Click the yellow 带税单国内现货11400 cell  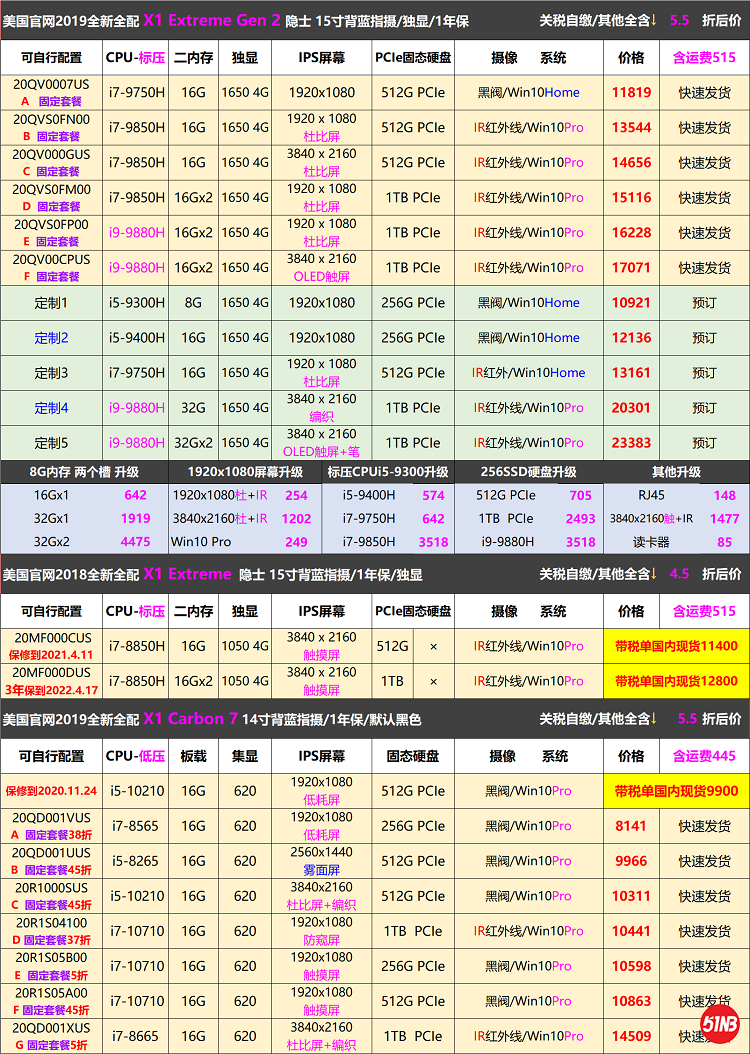click(x=676, y=646)
